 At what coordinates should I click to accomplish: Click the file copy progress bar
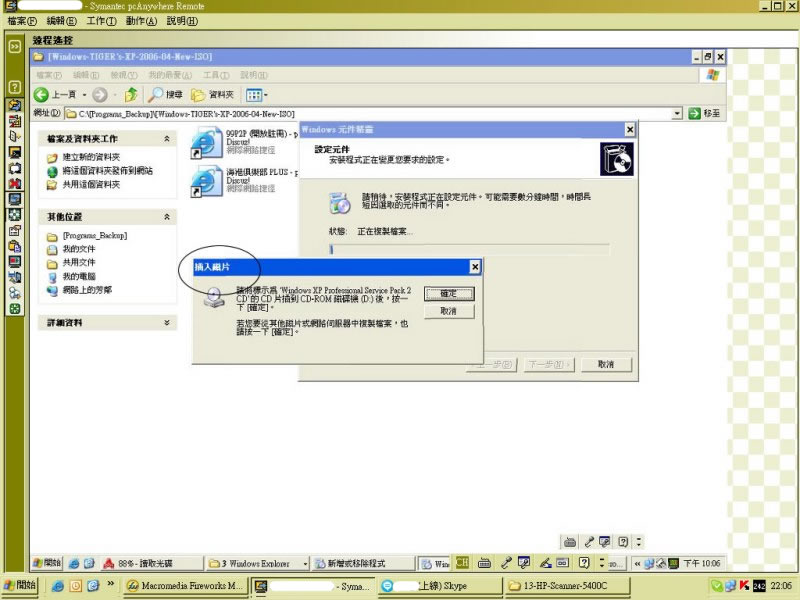[469, 249]
